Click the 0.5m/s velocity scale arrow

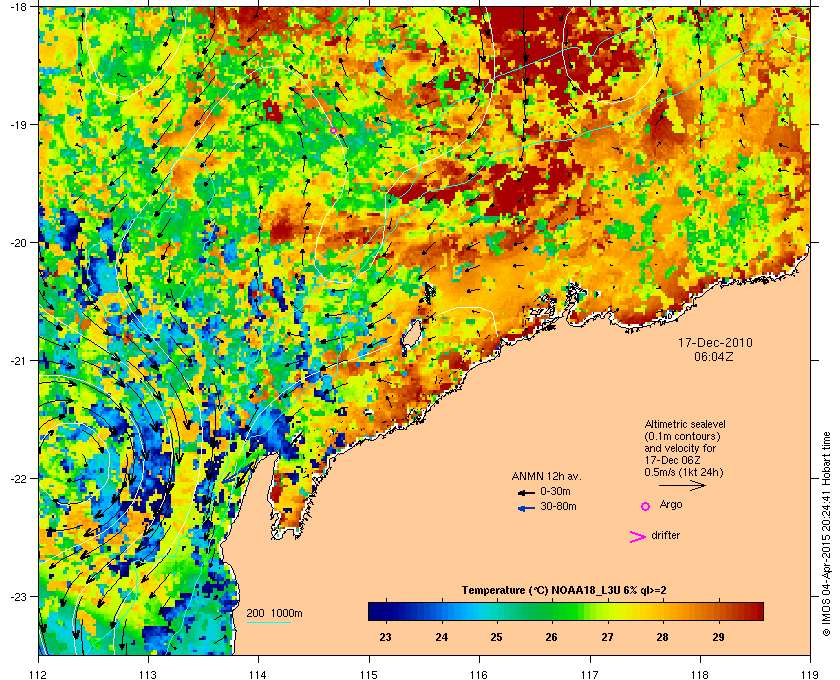682,486
